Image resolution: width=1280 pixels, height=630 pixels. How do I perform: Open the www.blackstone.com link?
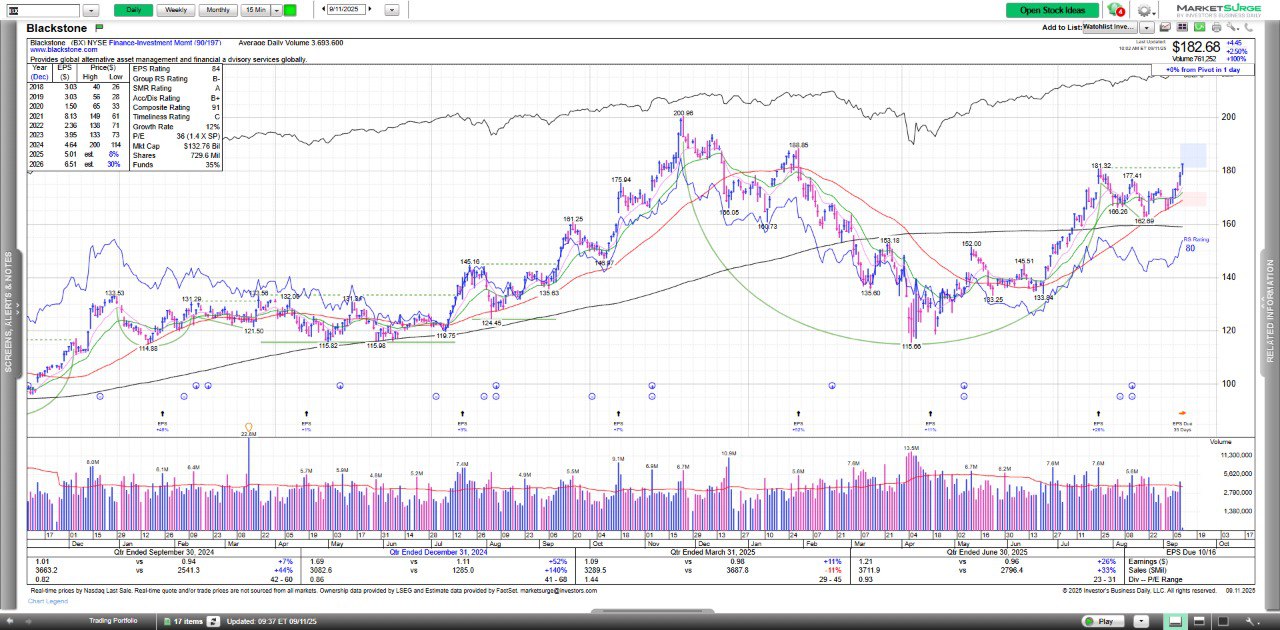click(63, 50)
